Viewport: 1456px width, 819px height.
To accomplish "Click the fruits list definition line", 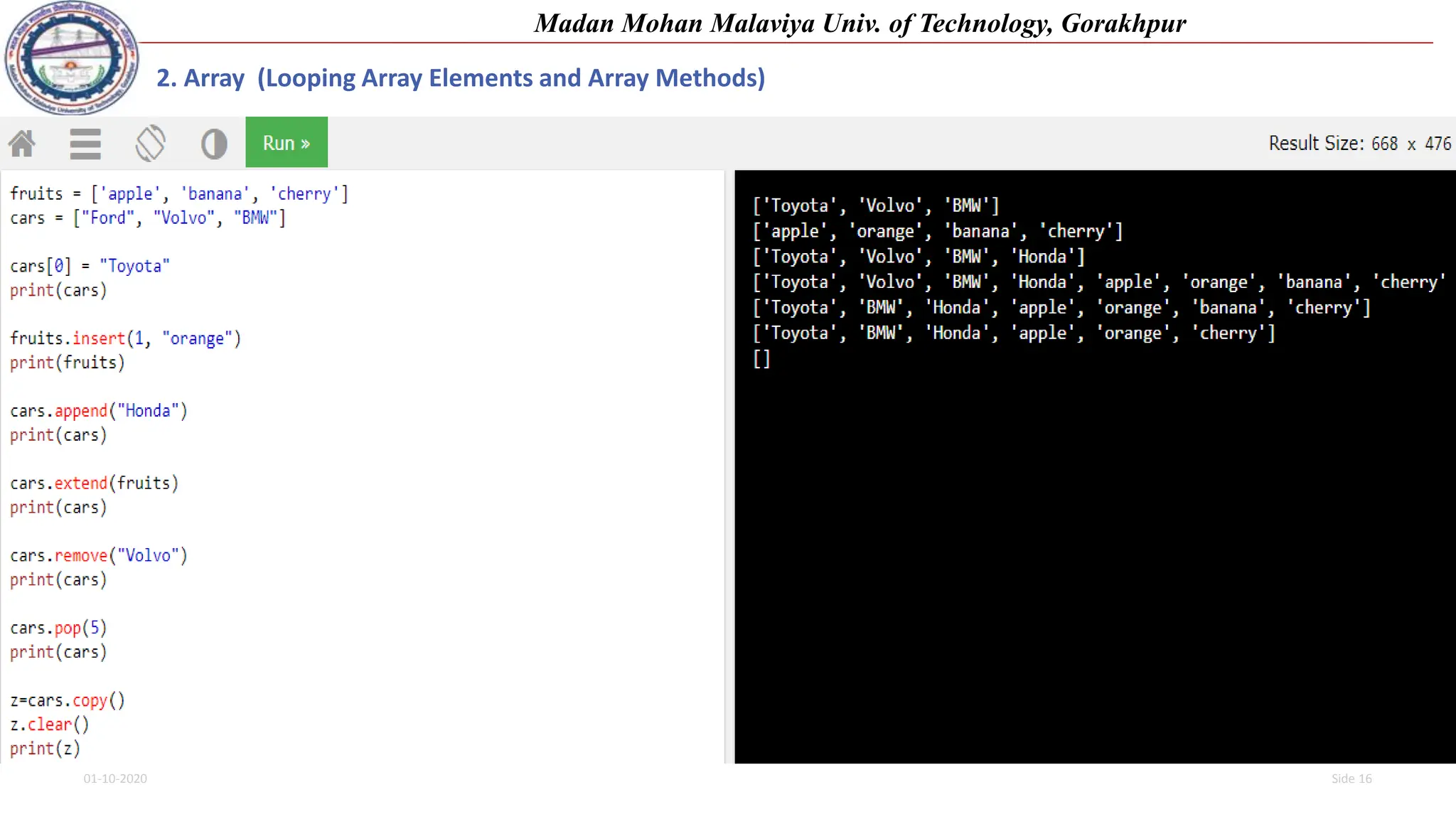I will [x=179, y=194].
